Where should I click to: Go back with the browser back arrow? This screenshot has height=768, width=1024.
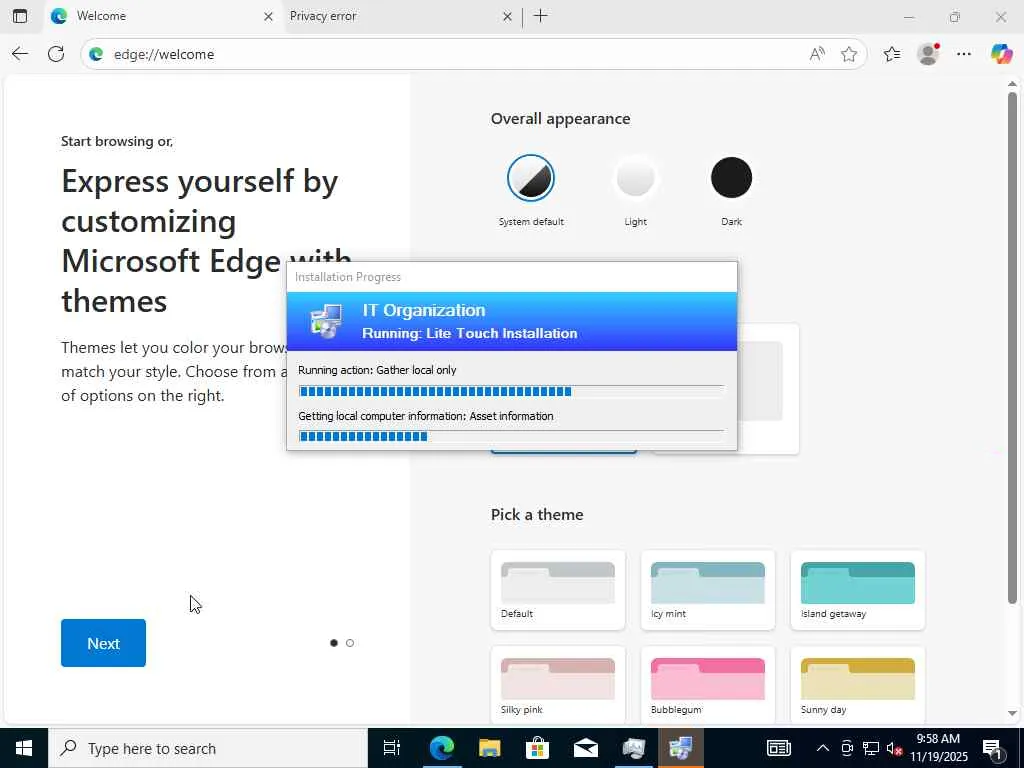pos(20,54)
